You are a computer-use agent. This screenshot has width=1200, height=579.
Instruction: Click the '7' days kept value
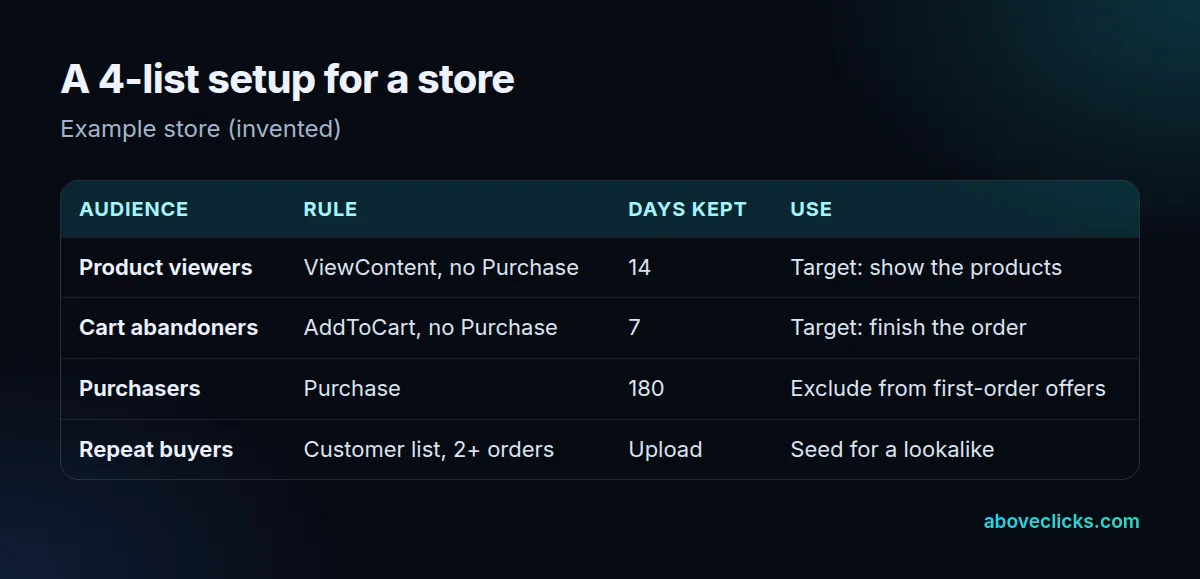[634, 328]
